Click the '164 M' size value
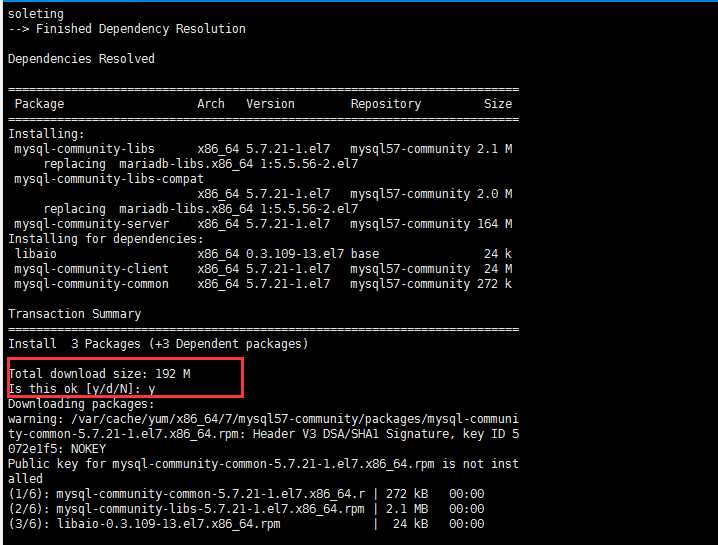The height and width of the screenshot is (545, 718). 495,224
